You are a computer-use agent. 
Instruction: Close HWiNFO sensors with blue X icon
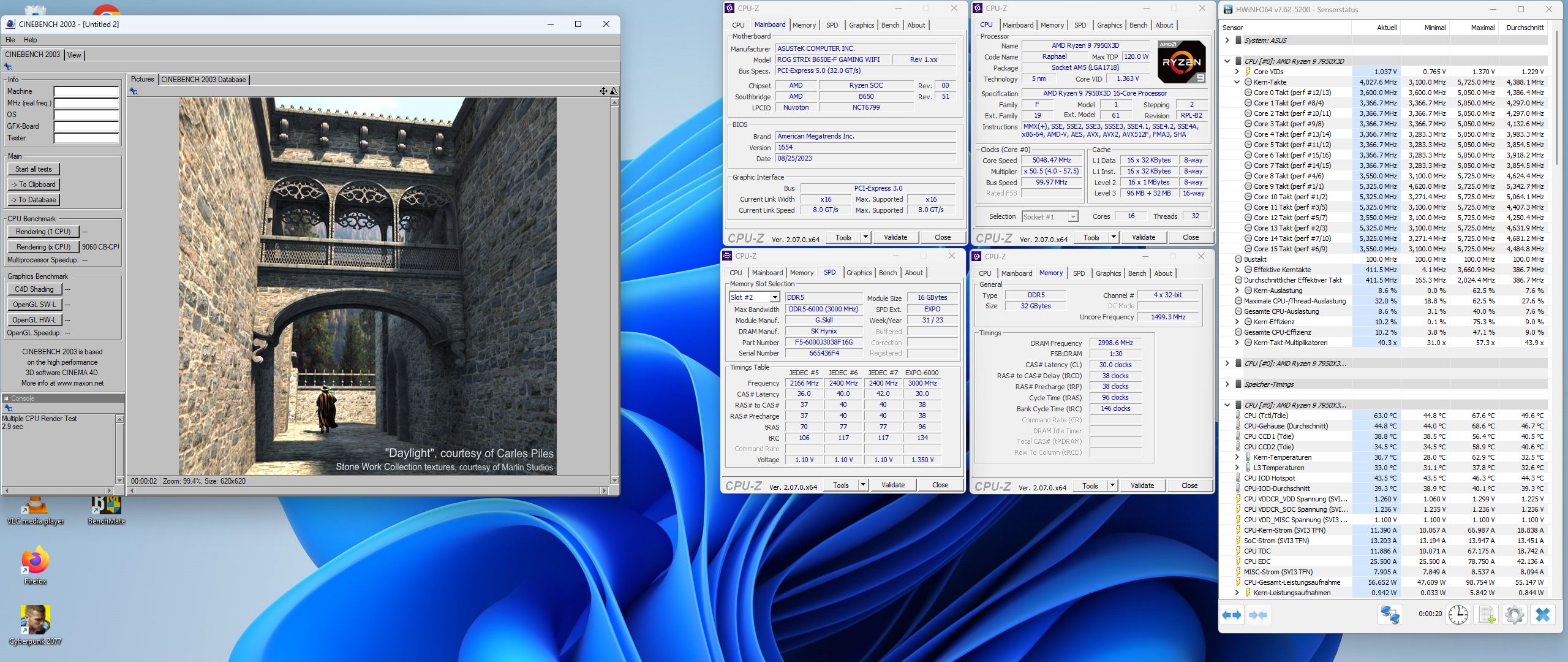[x=1542, y=615]
